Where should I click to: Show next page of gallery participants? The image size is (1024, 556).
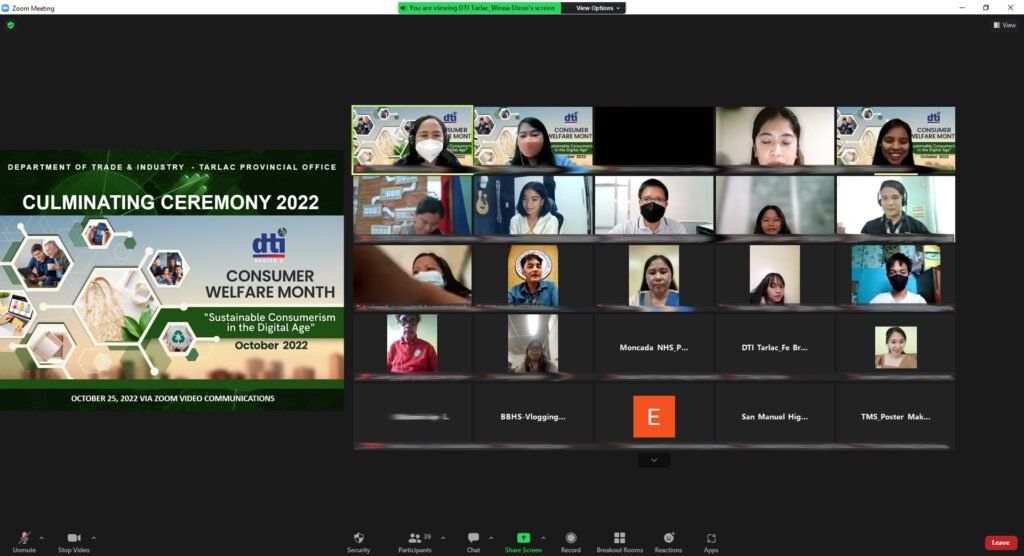coord(654,460)
